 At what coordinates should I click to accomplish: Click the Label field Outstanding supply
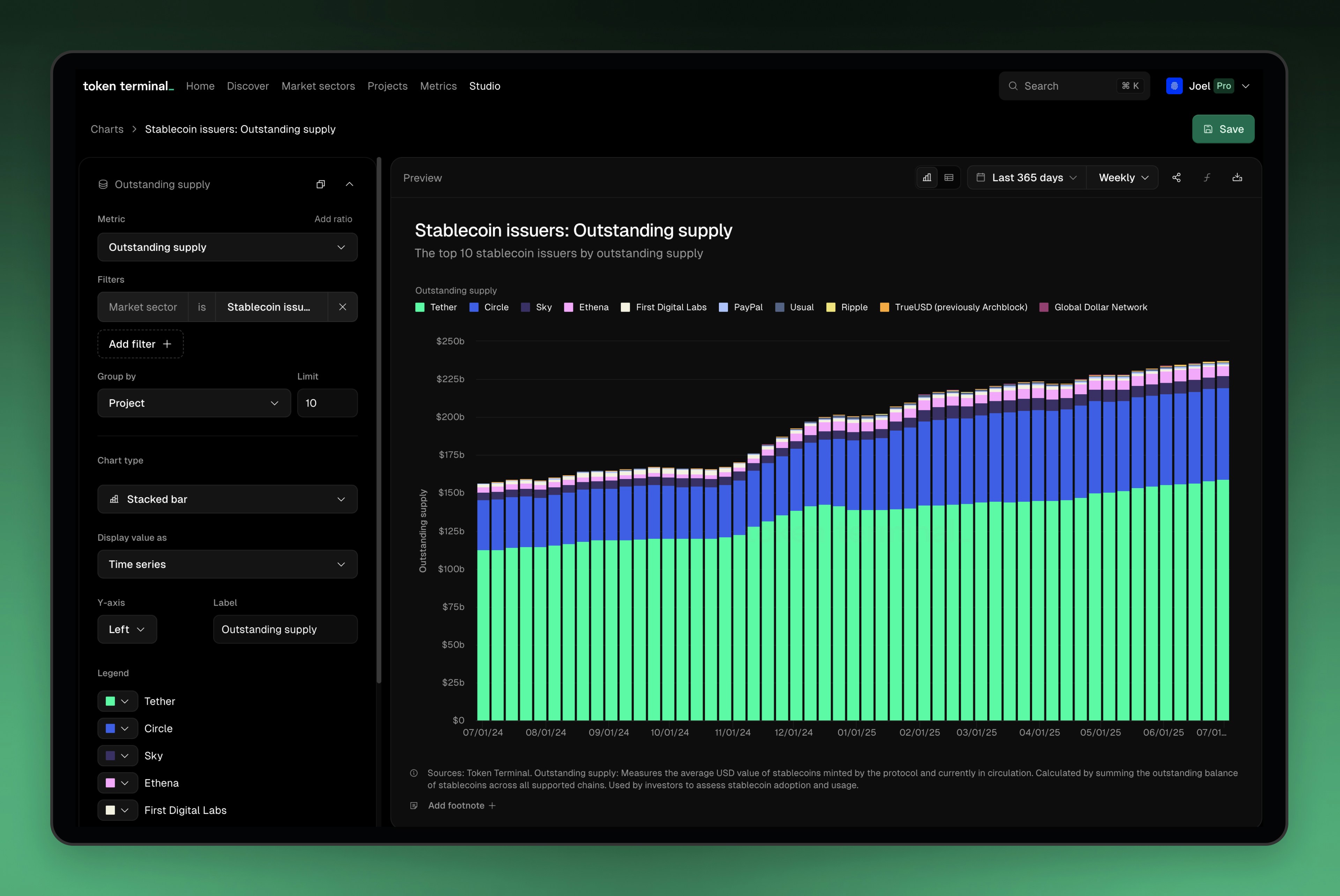pyautogui.click(x=285, y=629)
